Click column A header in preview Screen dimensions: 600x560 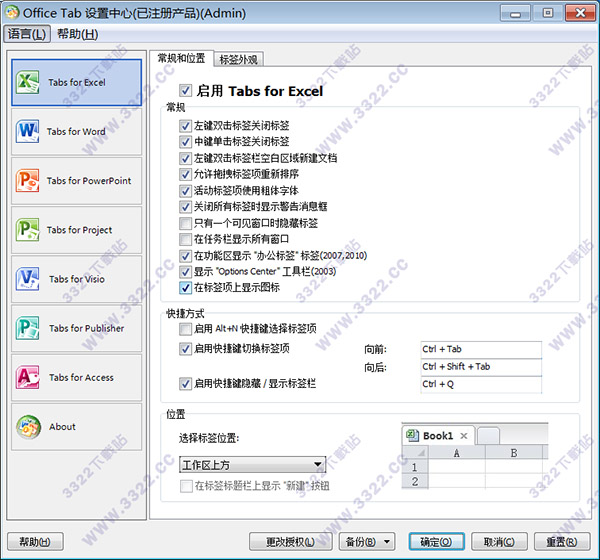(457, 453)
